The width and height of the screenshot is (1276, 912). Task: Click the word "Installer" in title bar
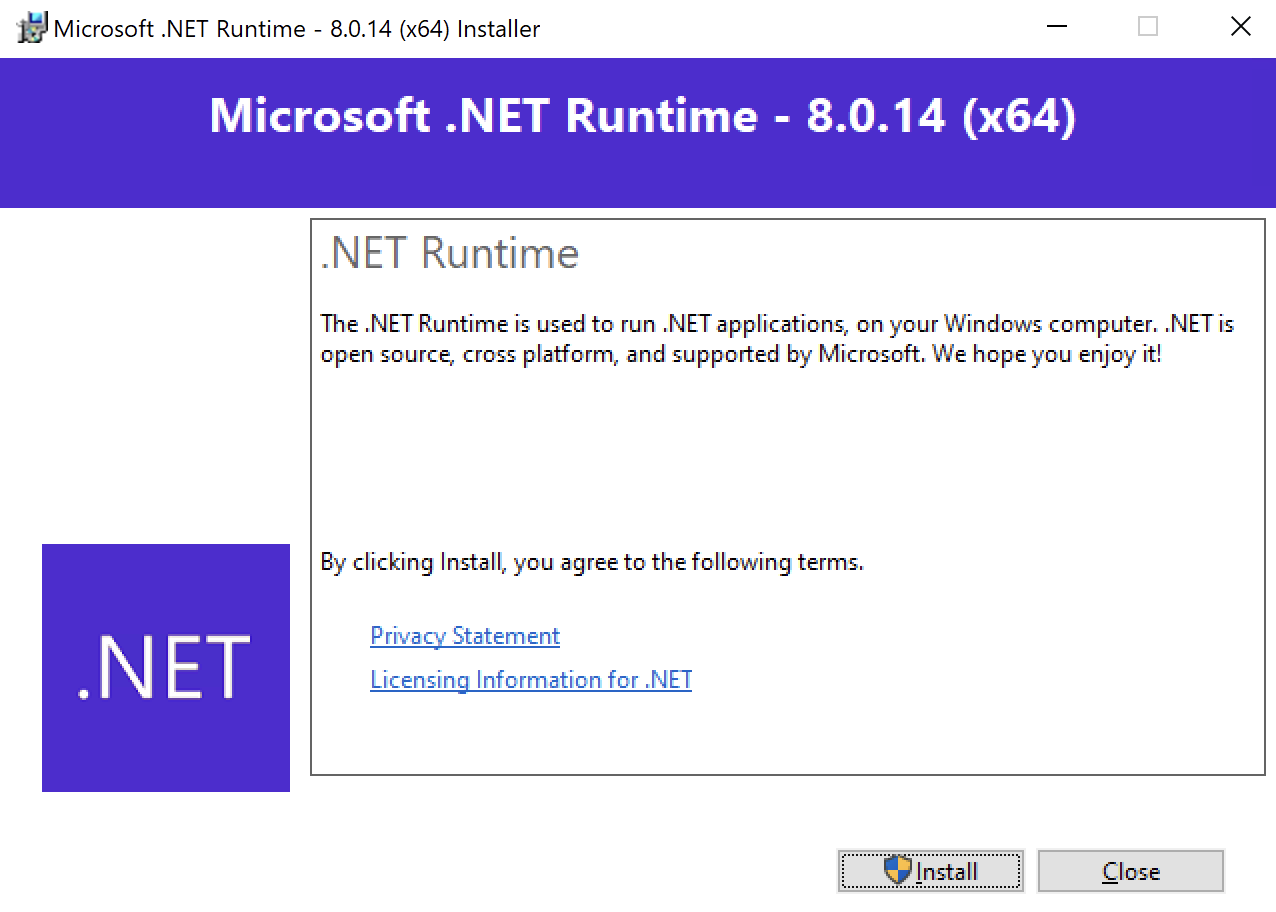click(x=498, y=29)
